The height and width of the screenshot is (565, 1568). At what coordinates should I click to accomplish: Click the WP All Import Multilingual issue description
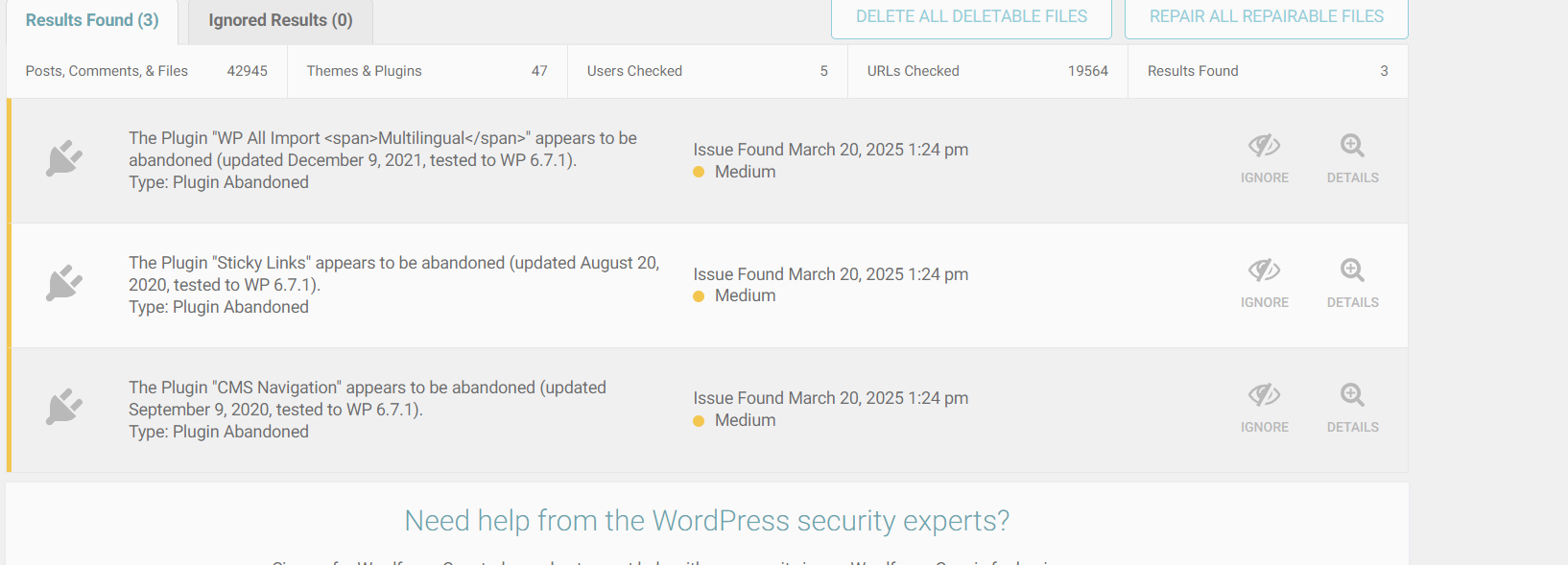(383, 160)
